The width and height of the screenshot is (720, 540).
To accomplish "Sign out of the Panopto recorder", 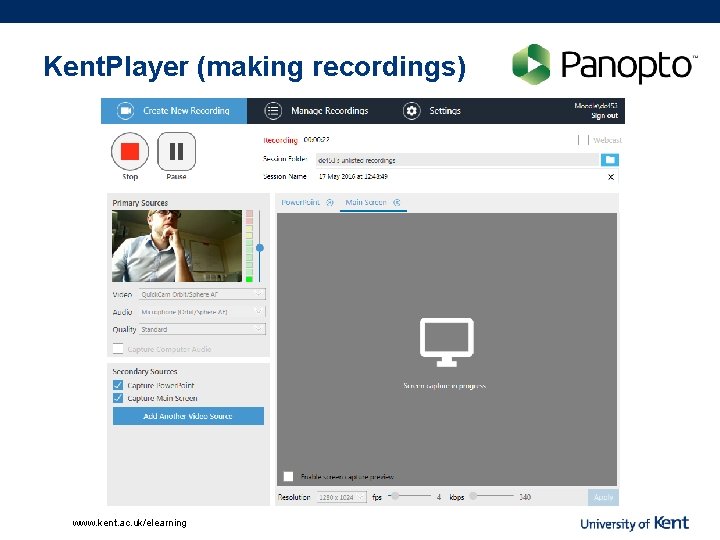I will [604, 116].
